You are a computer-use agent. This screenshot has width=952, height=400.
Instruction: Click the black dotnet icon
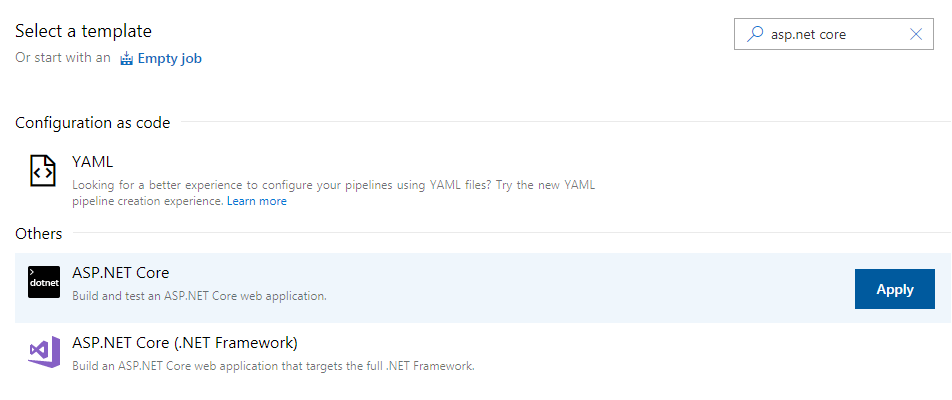coord(44,282)
